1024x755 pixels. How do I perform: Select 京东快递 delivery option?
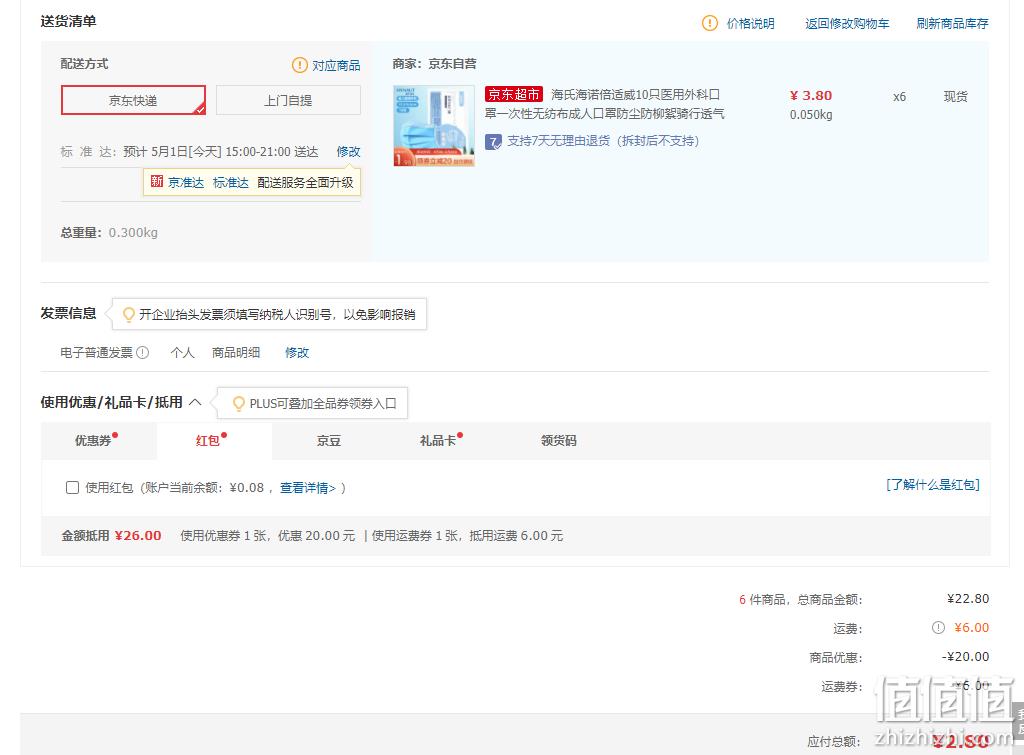[x=133, y=100]
